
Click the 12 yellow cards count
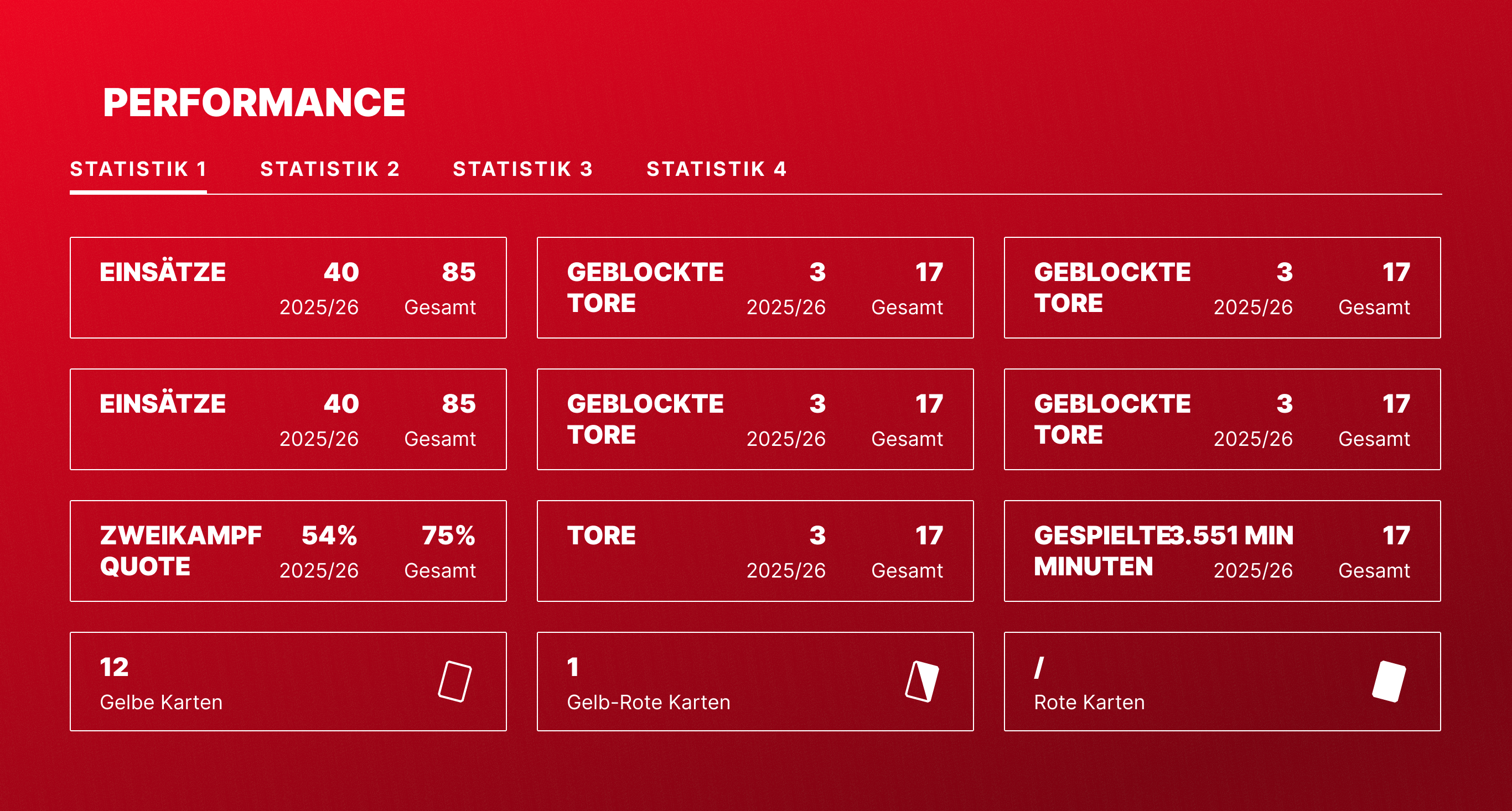tap(114, 667)
